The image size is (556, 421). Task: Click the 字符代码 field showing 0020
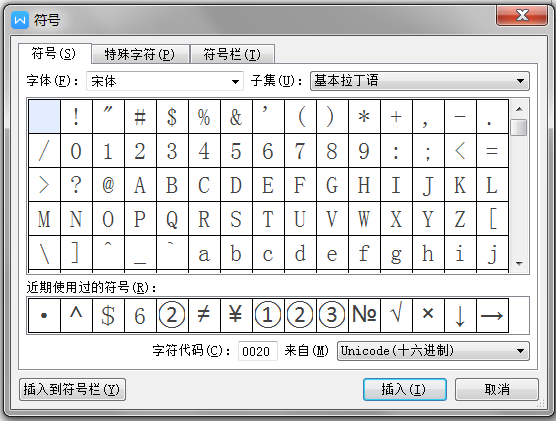click(x=257, y=351)
